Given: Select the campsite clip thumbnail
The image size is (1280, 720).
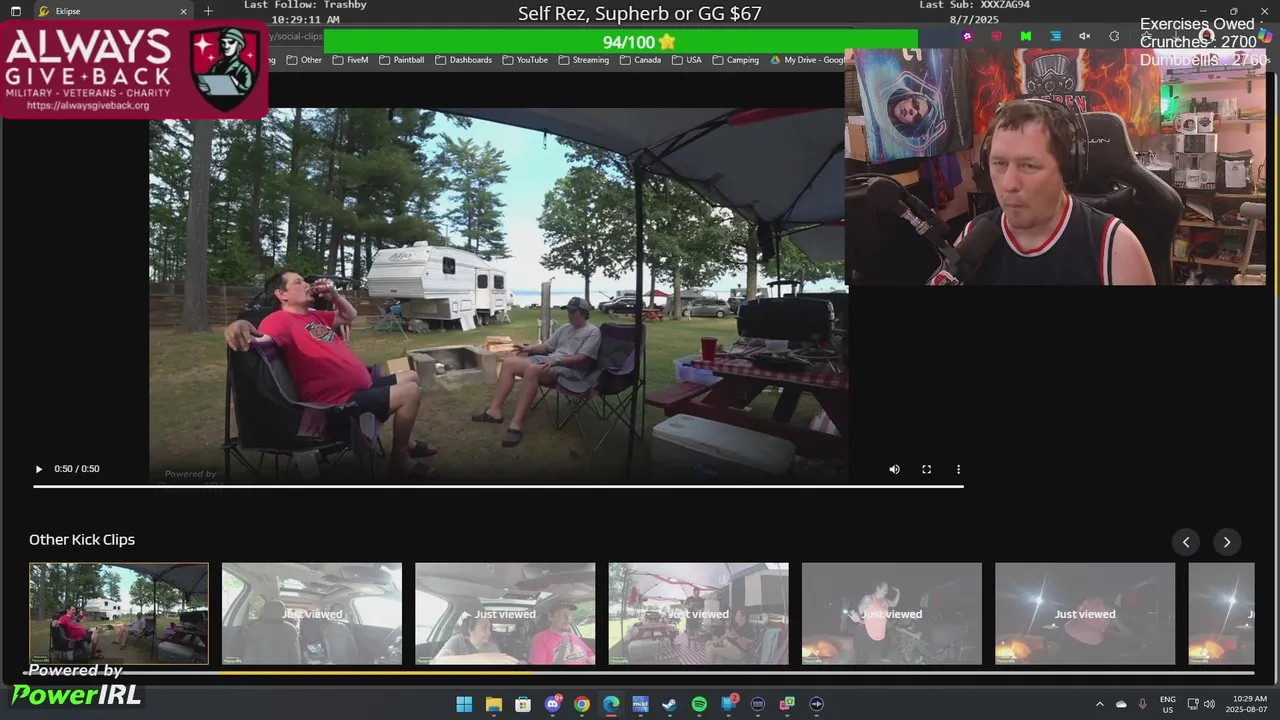Looking at the screenshot, I should click(119, 613).
